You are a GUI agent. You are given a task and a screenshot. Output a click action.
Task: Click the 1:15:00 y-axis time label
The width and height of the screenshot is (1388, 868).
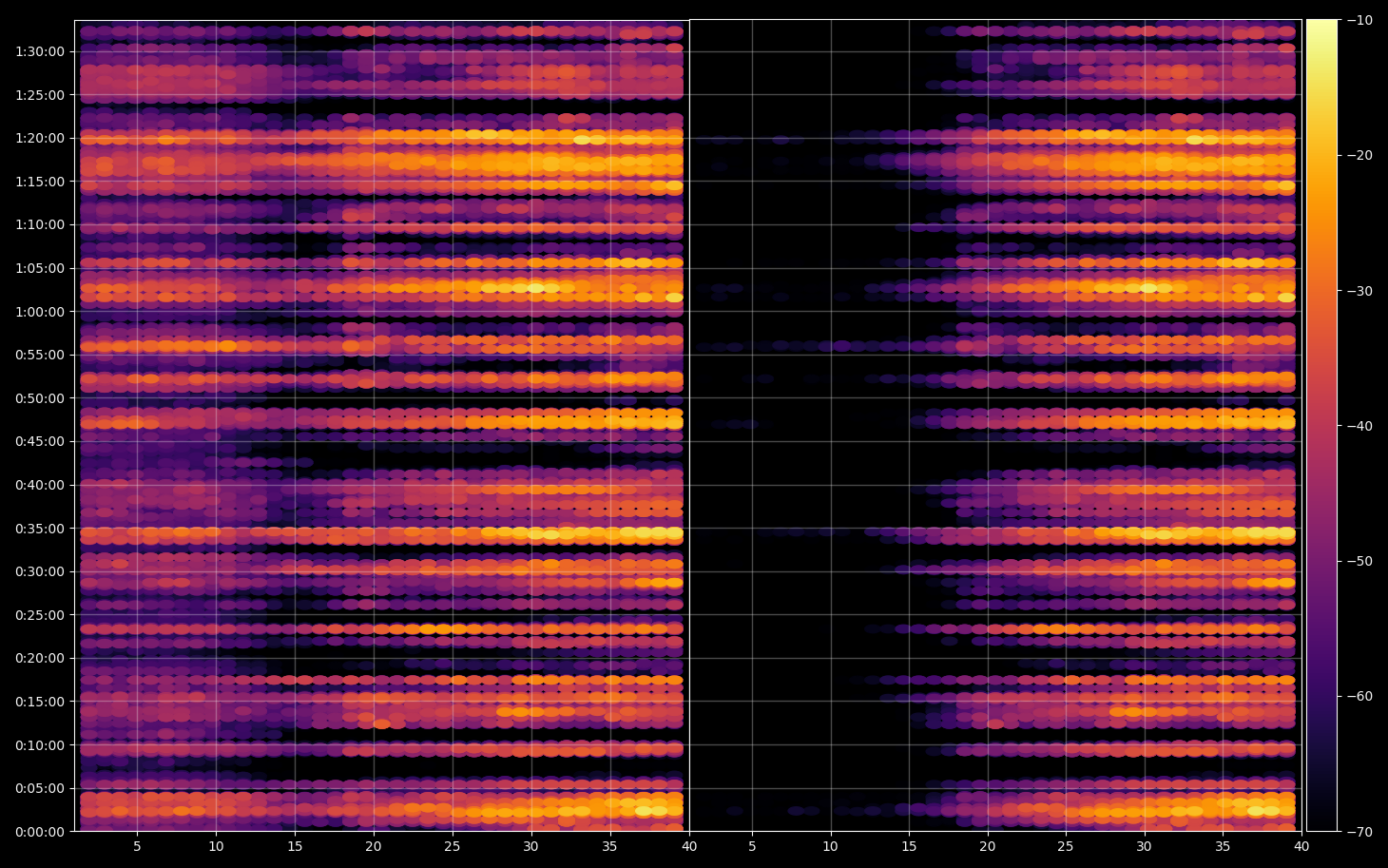click(39, 182)
